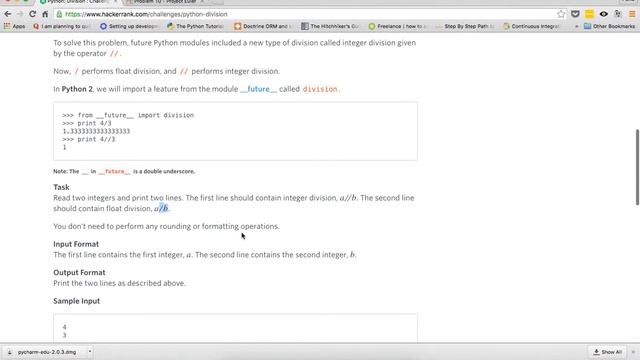This screenshot has height=360, width=640.
Task: Expand the bookmarks overflow chevron
Action: coord(576,26)
